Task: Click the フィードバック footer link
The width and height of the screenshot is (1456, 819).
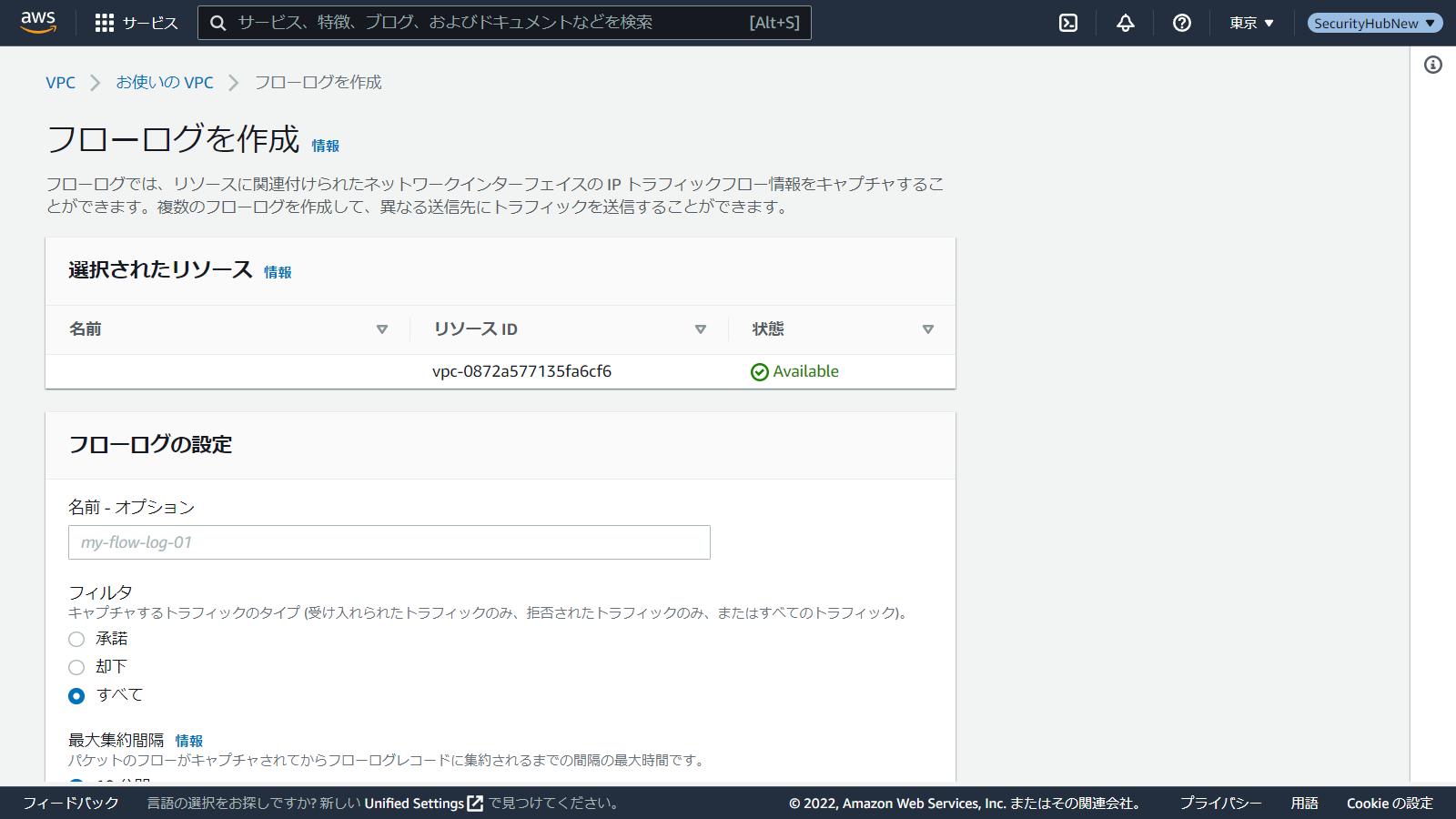Action: pos(71,804)
